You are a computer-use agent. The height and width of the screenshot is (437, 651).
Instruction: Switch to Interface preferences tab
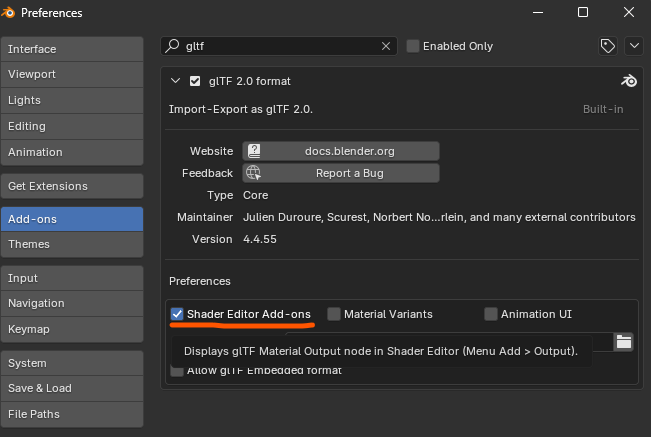pos(72,49)
